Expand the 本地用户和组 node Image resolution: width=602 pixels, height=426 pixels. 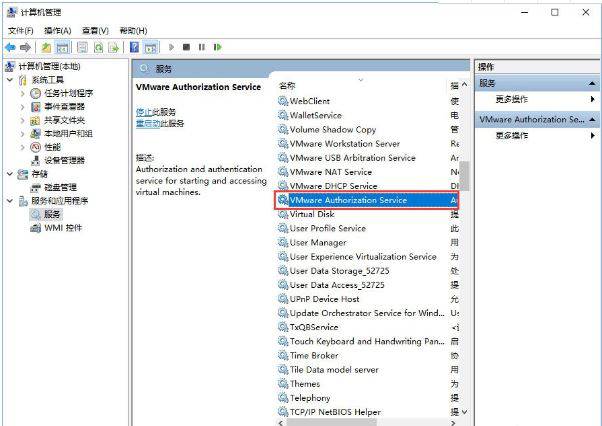[23, 134]
